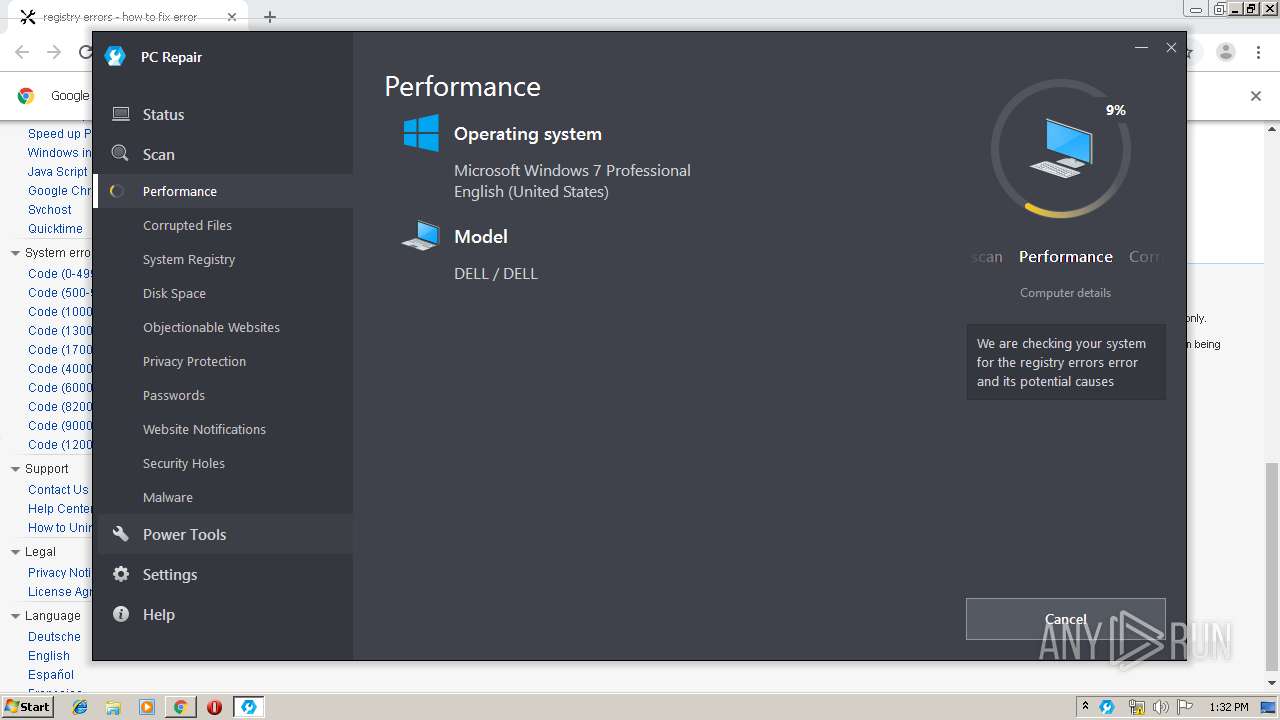Show hidden tray icons arrow

[1085, 707]
